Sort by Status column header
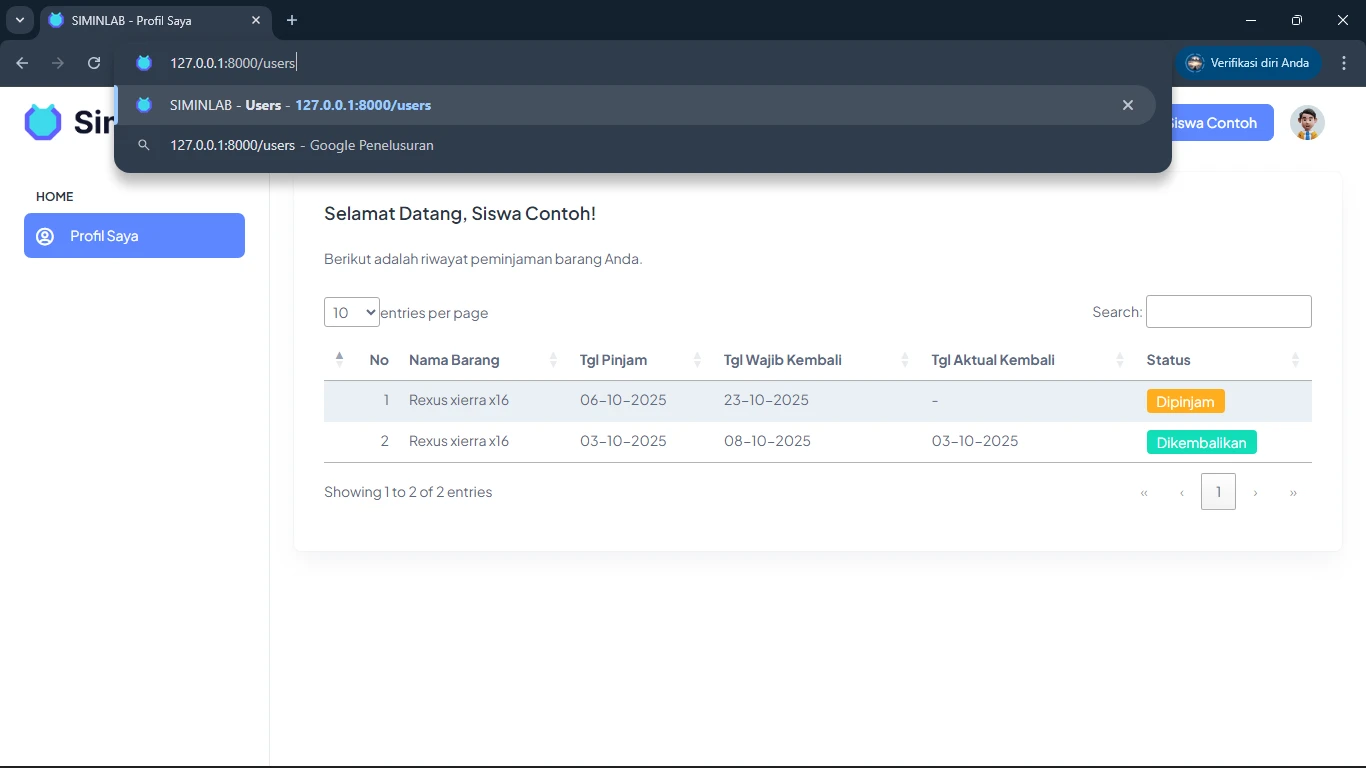This screenshot has width=1366, height=768. click(x=1168, y=360)
